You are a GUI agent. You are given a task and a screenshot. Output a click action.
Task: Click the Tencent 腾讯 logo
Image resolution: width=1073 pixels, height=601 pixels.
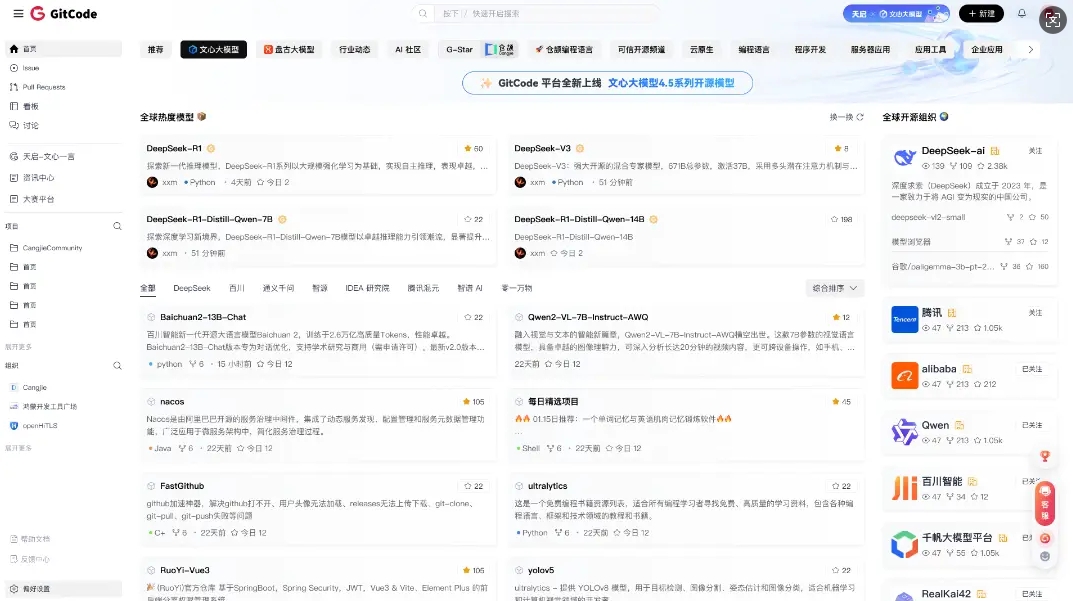[x=905, y=320]
